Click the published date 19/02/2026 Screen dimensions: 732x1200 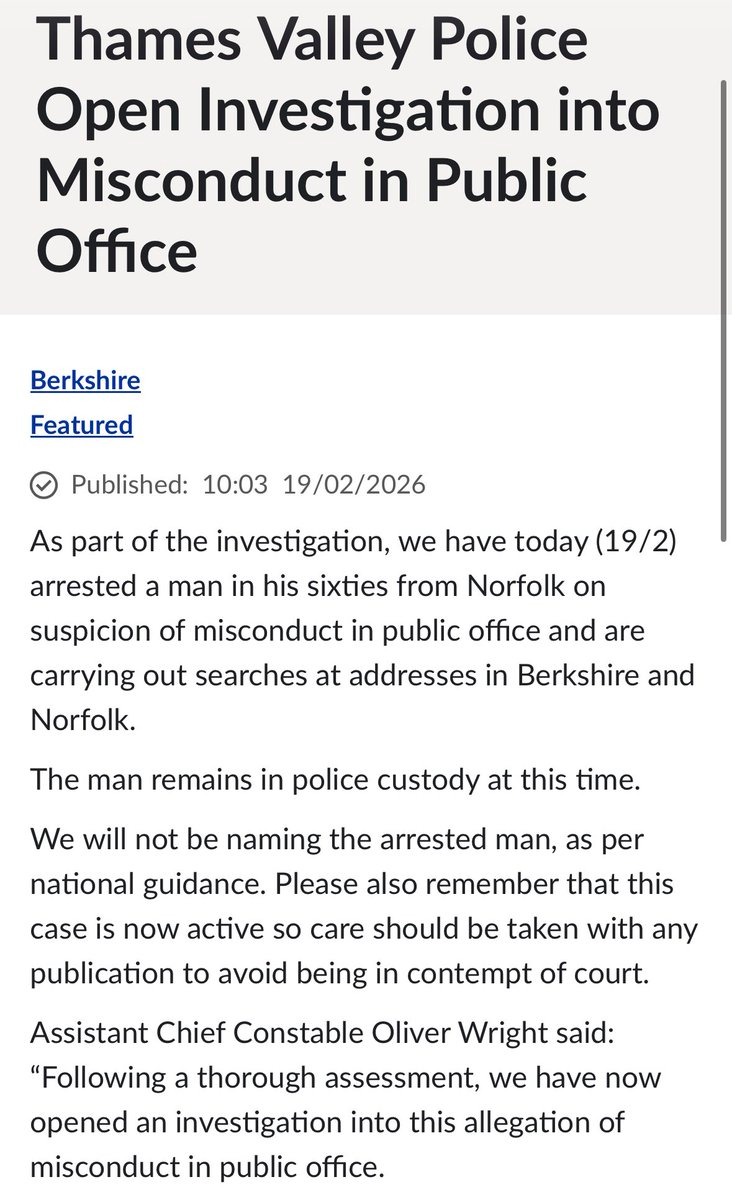pos(354,485)
